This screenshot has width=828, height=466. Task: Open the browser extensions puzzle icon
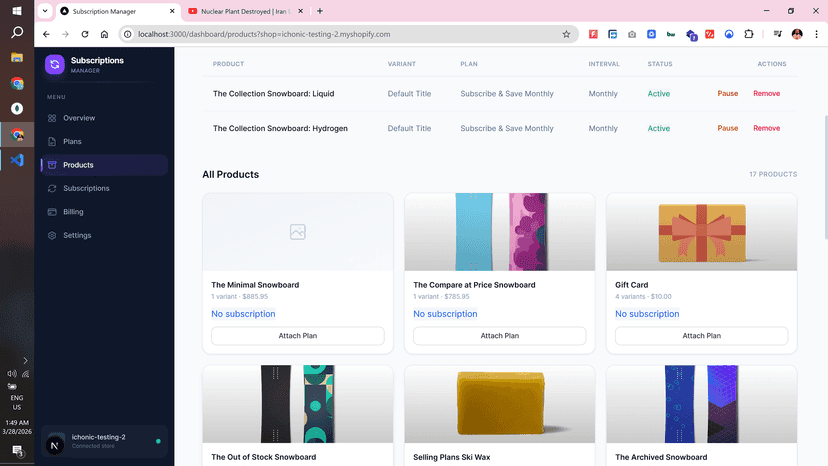(x=748, y=34)
